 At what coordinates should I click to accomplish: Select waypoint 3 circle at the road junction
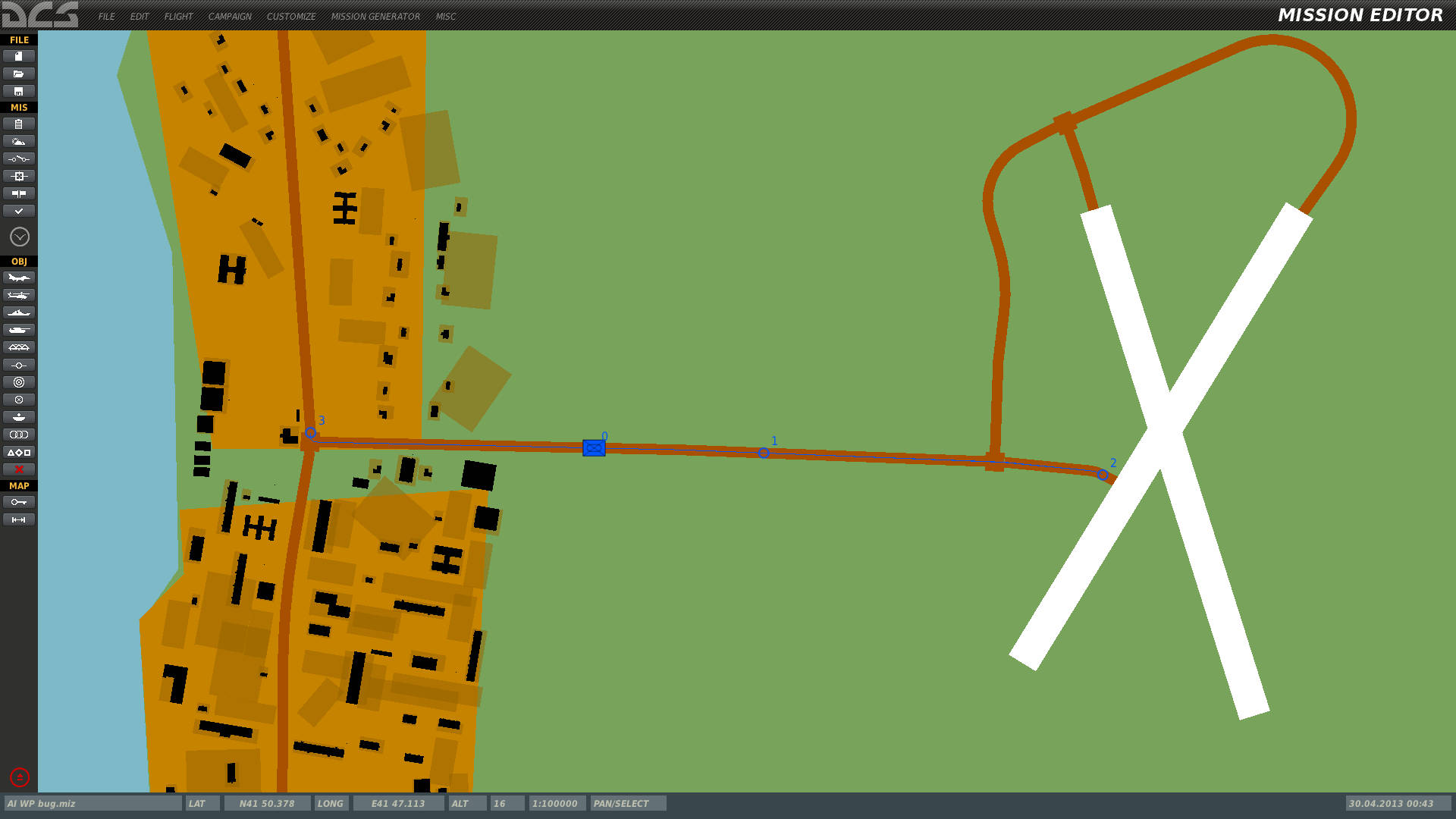310,433
